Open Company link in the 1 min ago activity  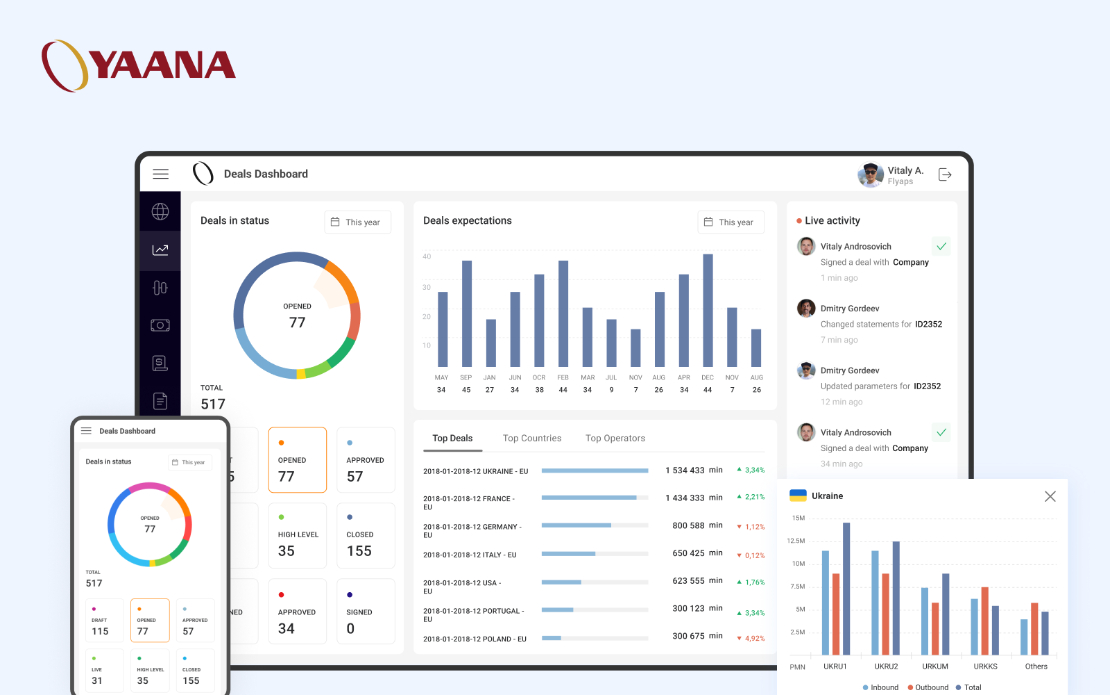910,263
